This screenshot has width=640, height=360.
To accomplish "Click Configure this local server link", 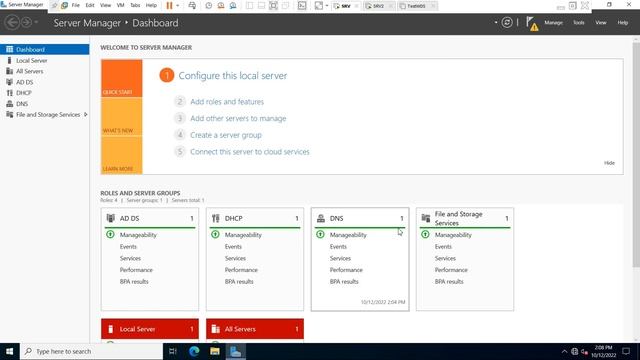I will coord(233,76).
